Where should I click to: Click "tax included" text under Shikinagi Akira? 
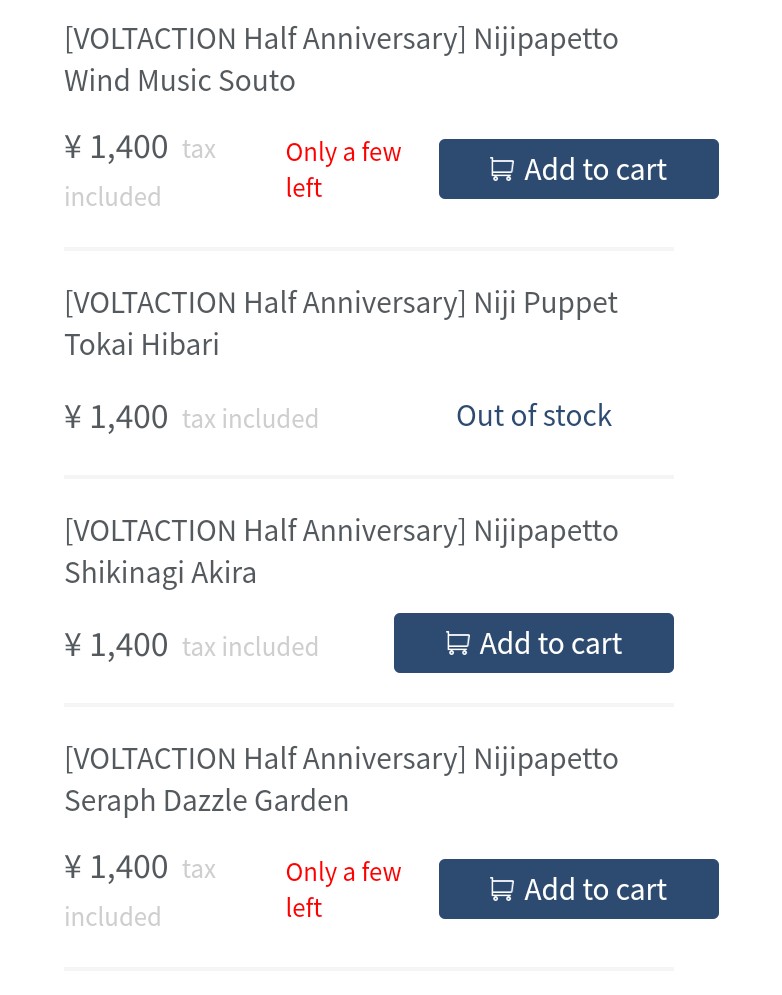(250, 648)
